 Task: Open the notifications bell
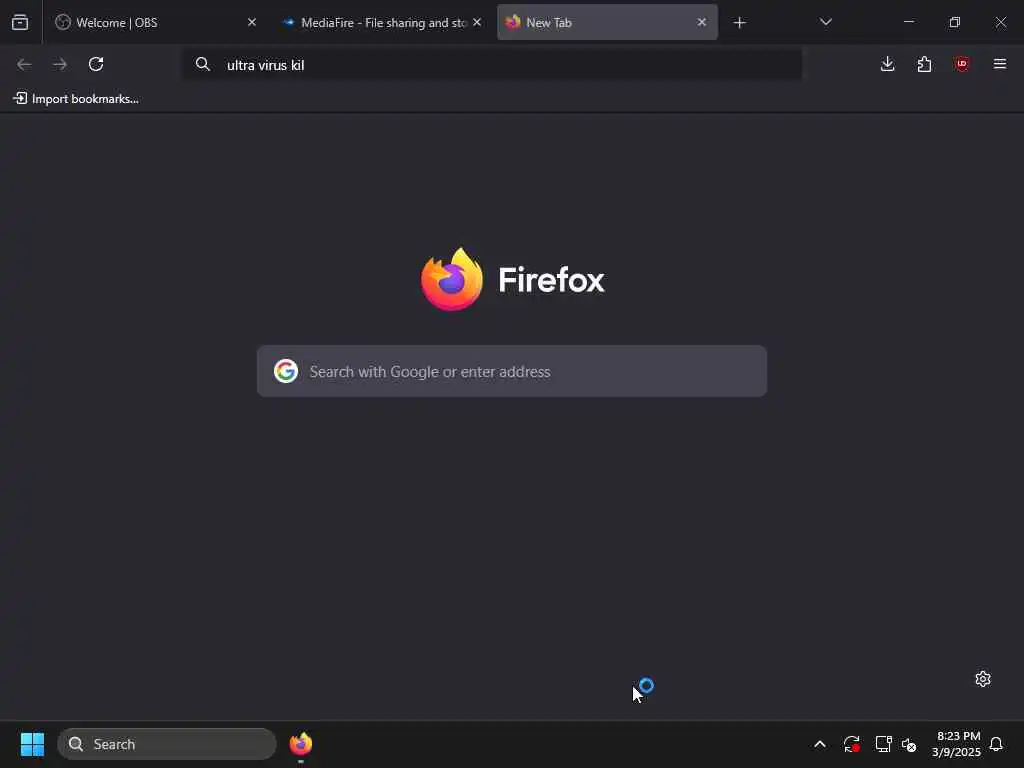996,744
